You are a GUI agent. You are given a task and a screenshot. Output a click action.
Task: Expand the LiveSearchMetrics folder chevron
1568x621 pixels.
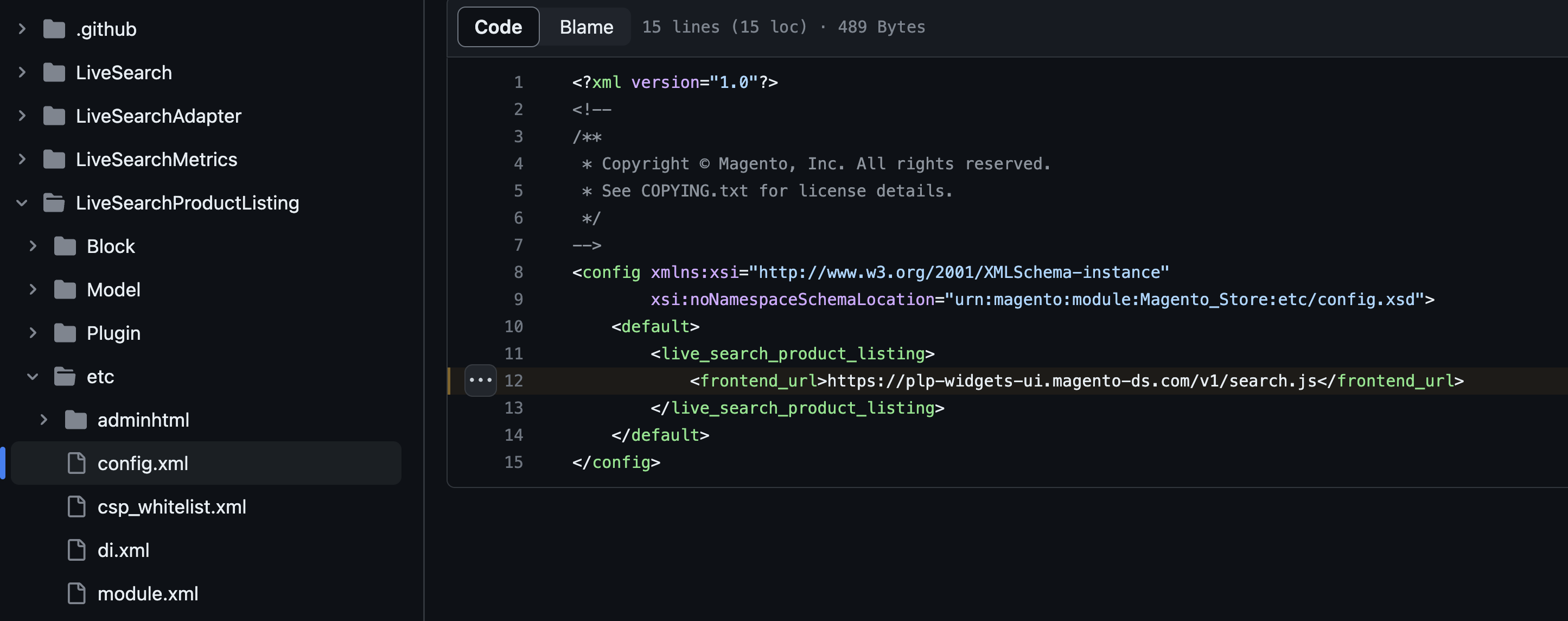click(22, 160)
